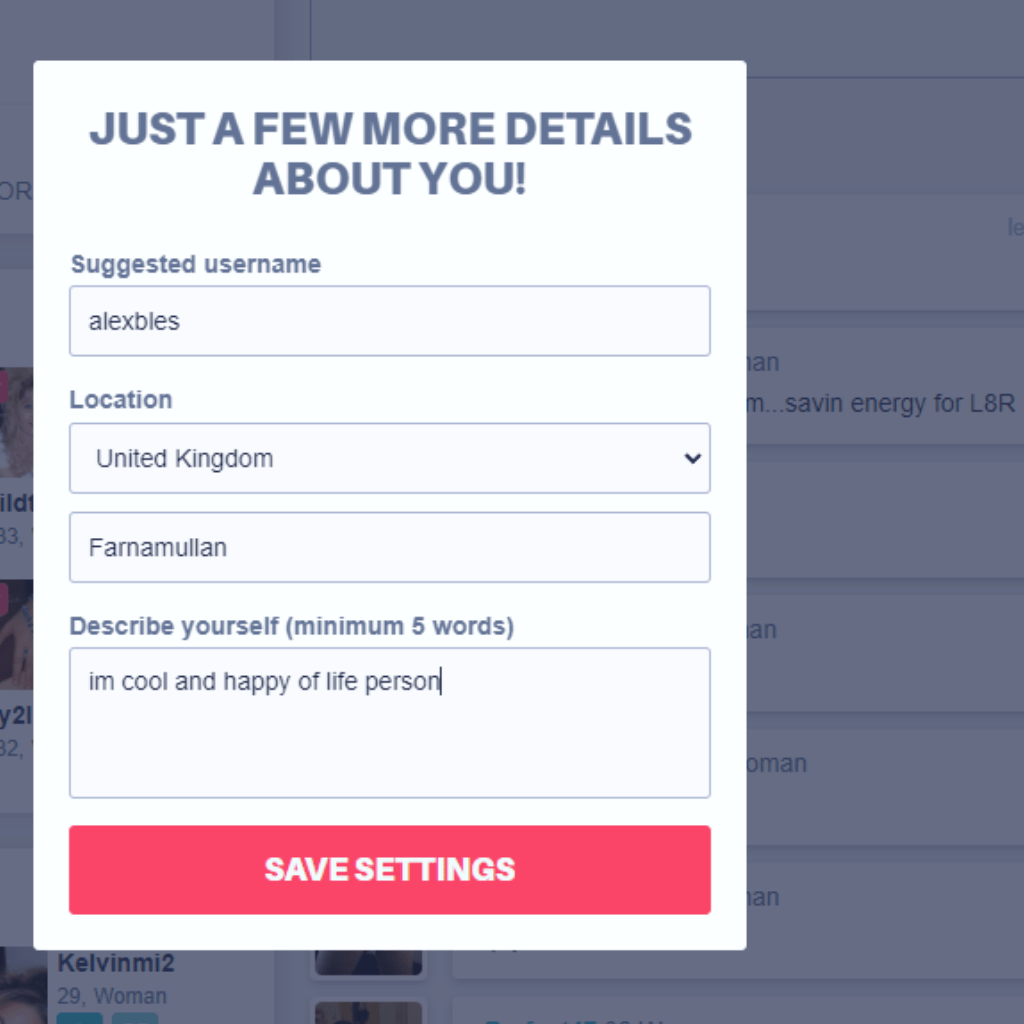
Task: Click the chevron arrow on Location selector
Action: click(x=691, y=458)
